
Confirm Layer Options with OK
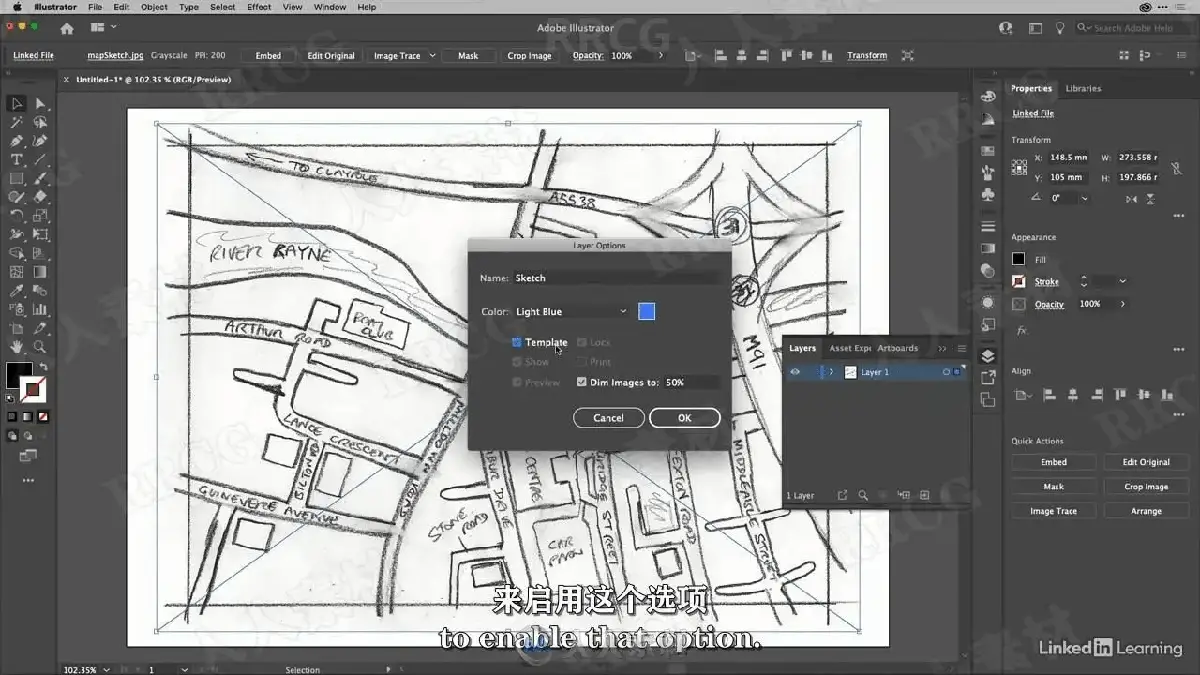tap(685, 418)
